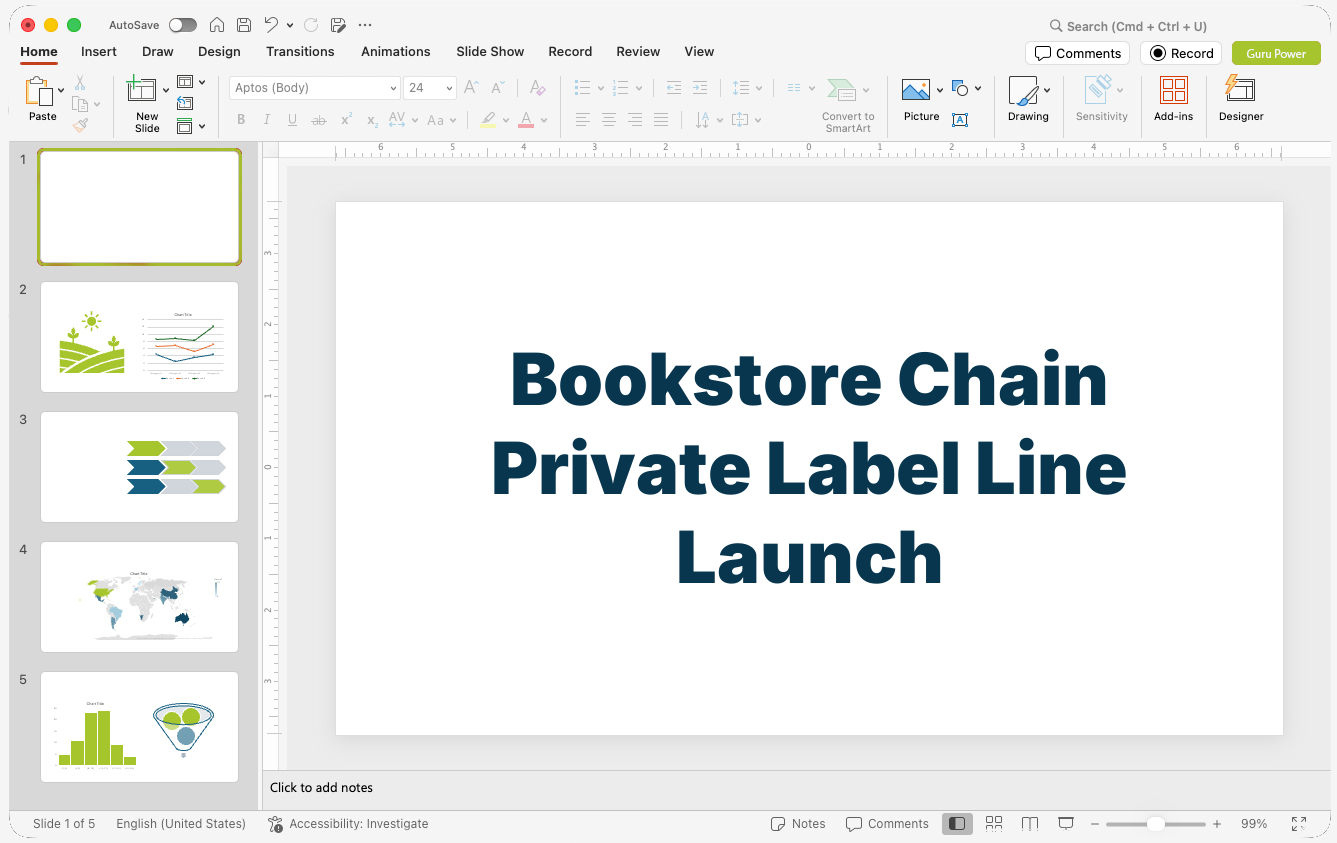Open the font name dropdown
Screen dimensions: 1337x843
pyautogui.click(x=393, y=88)
